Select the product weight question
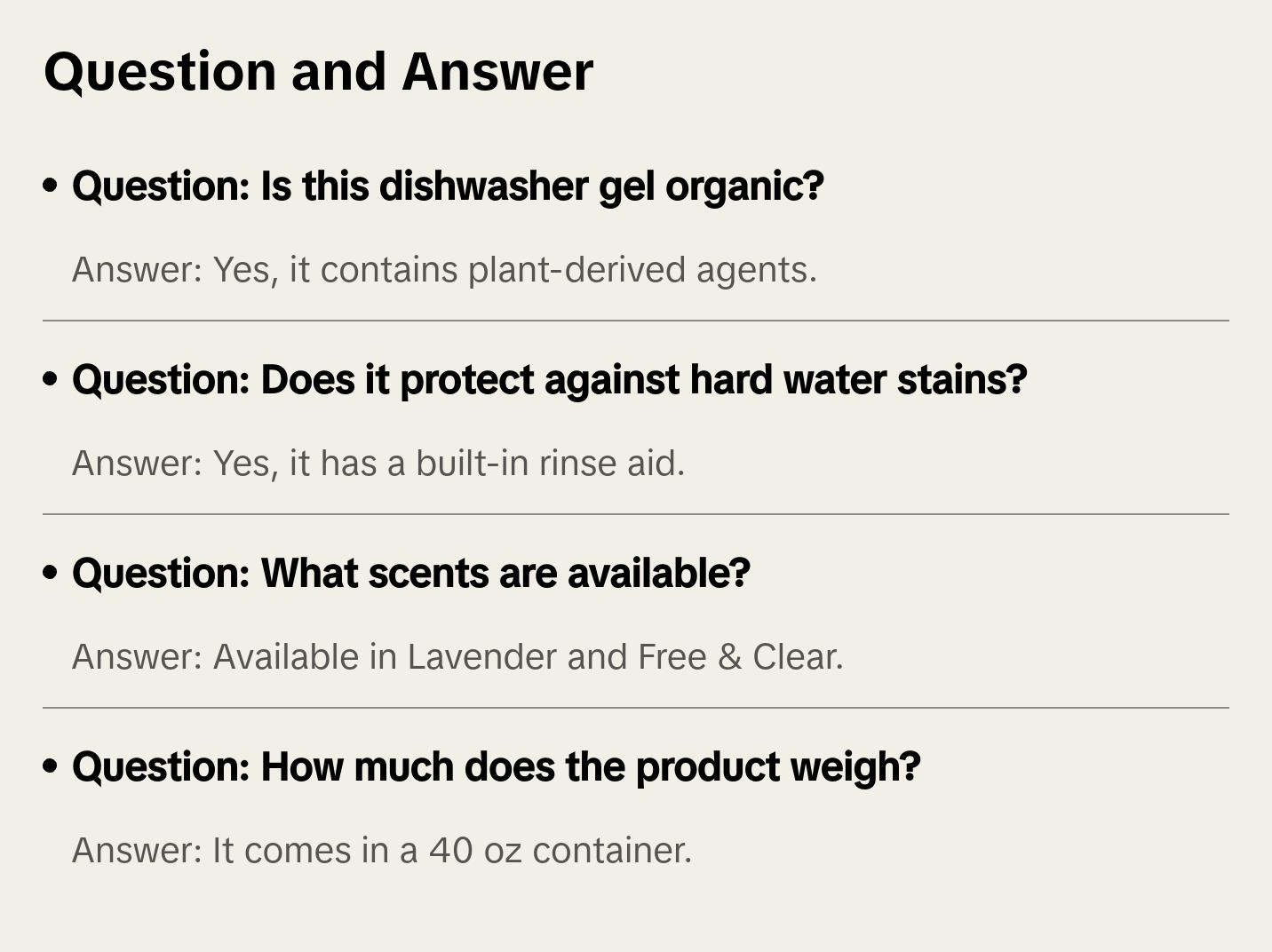The image size is (1272, 952). [x=496, y=767]
